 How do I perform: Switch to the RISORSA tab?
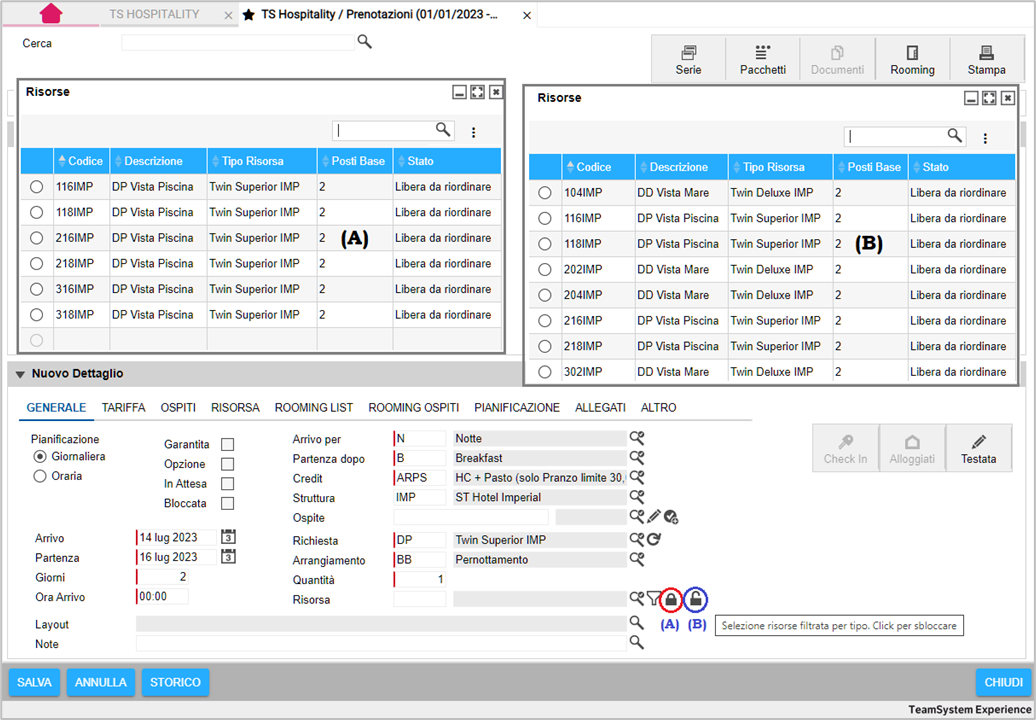pyautogui.click(x=235, y=408)
